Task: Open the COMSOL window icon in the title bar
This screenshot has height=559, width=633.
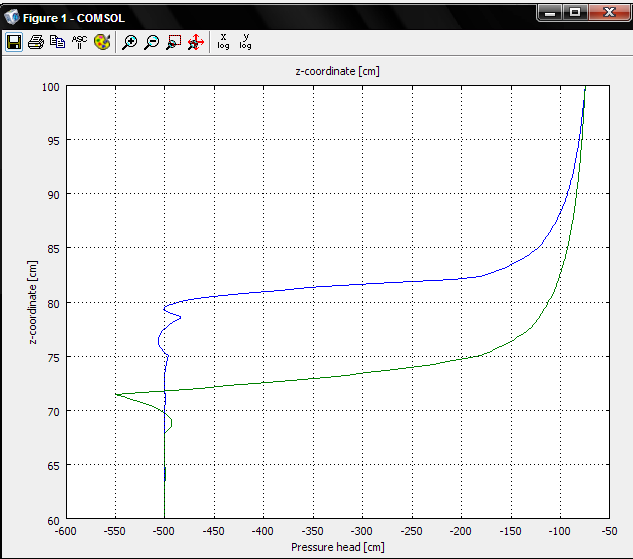Action: click(12, 14)
